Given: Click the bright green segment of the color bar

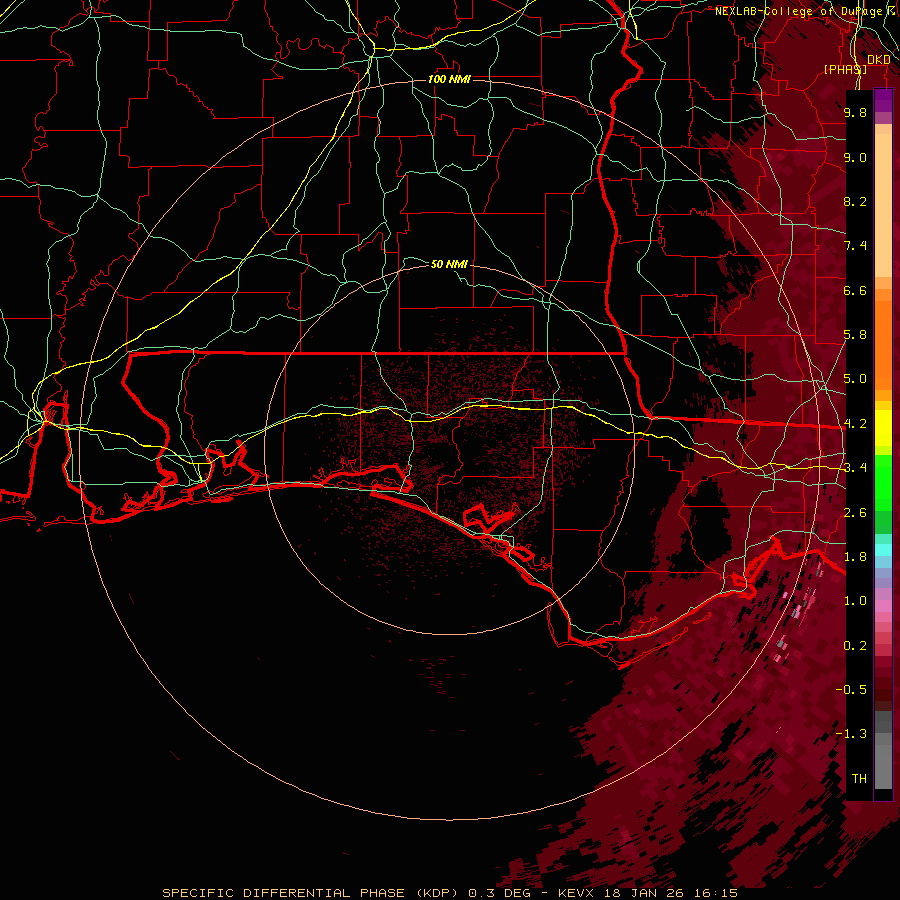Looking at the screenshot, I should [883, 484].
